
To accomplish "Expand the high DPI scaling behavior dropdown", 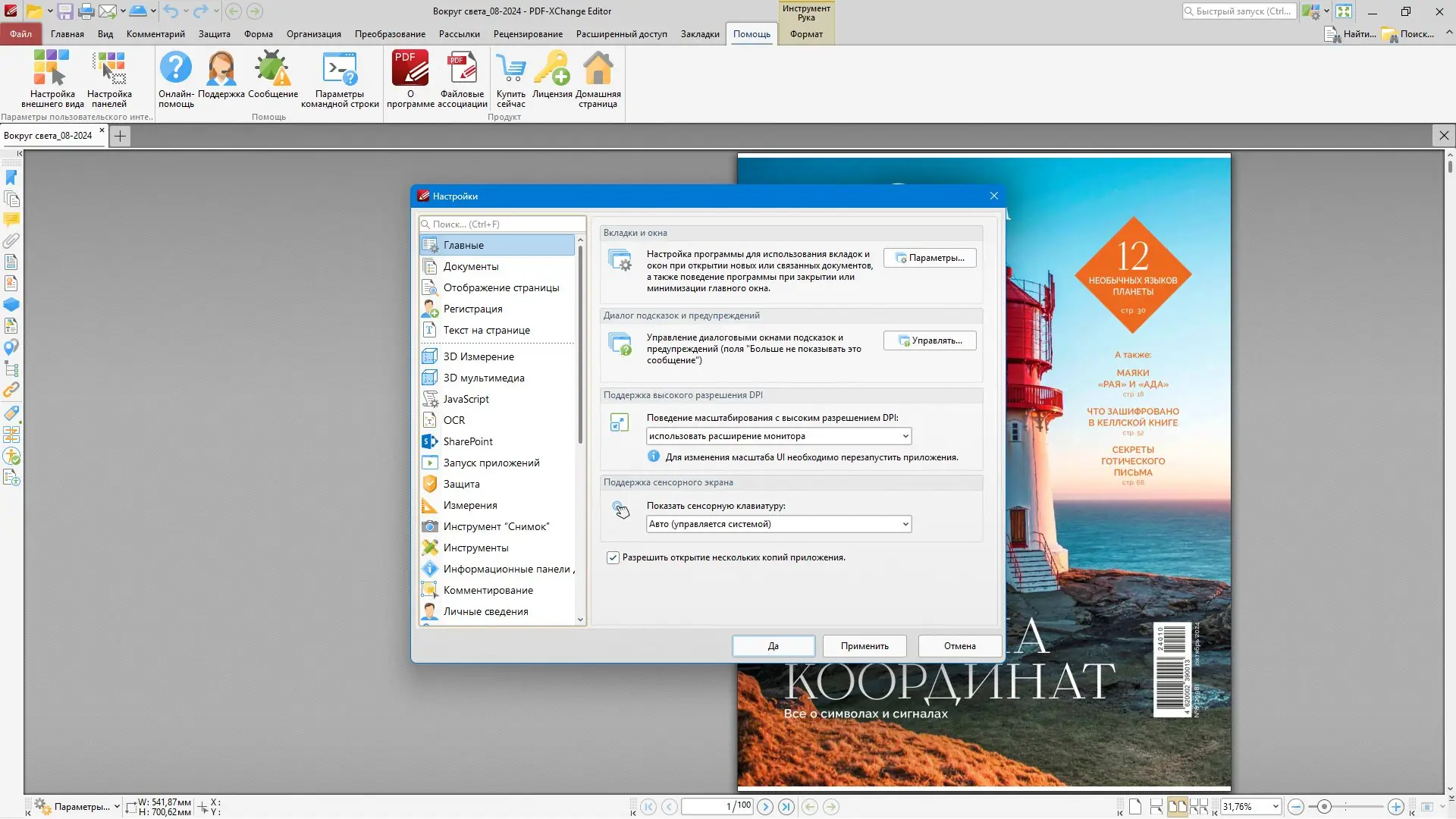I will [905, 436].
